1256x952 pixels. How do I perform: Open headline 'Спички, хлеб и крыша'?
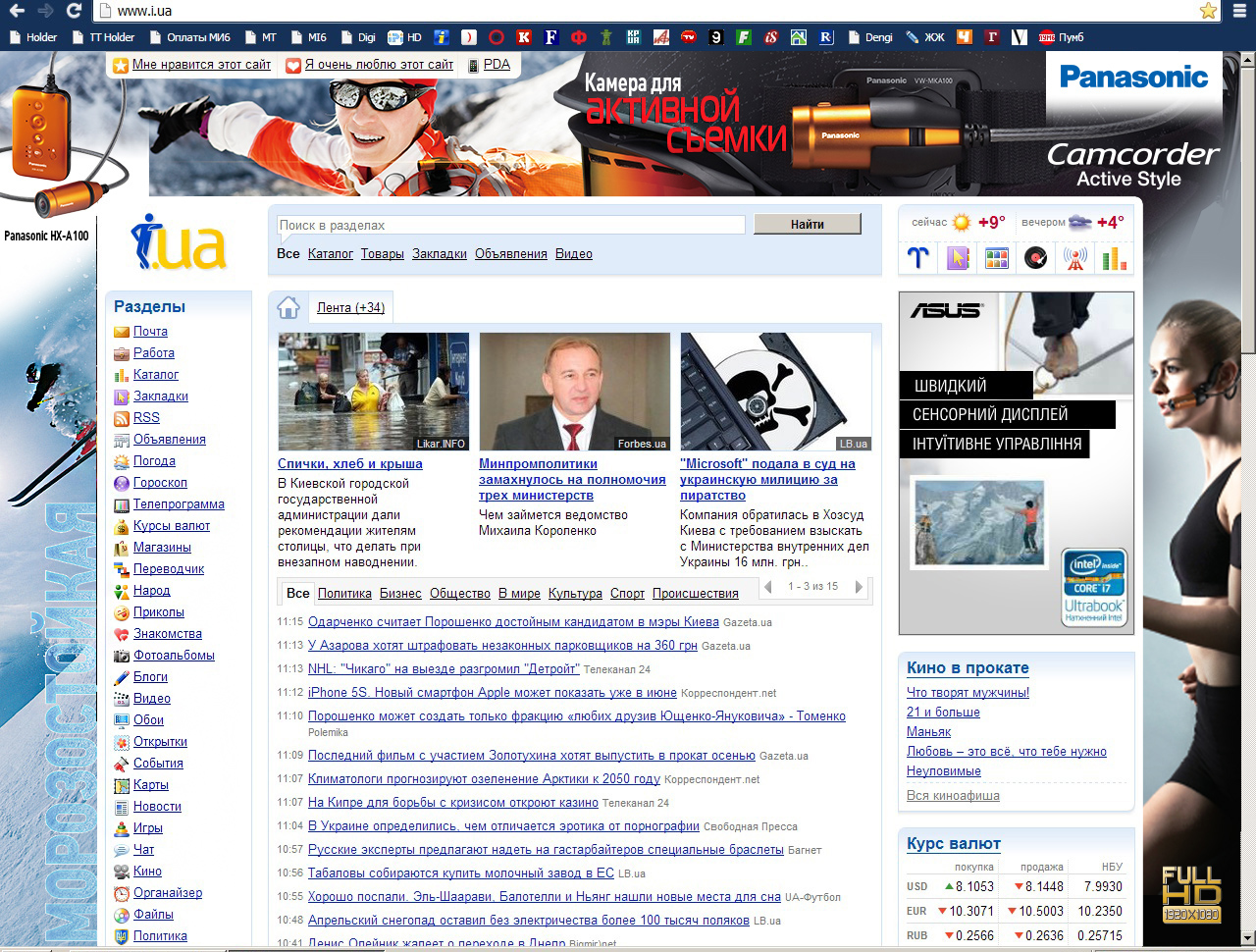pos(350,464)
